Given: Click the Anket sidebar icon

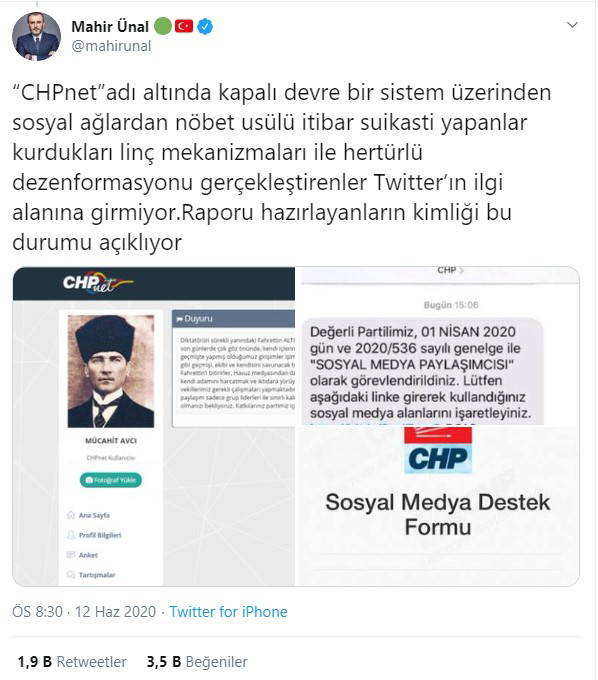Looking at the screenshot, I should coord(71,555).
